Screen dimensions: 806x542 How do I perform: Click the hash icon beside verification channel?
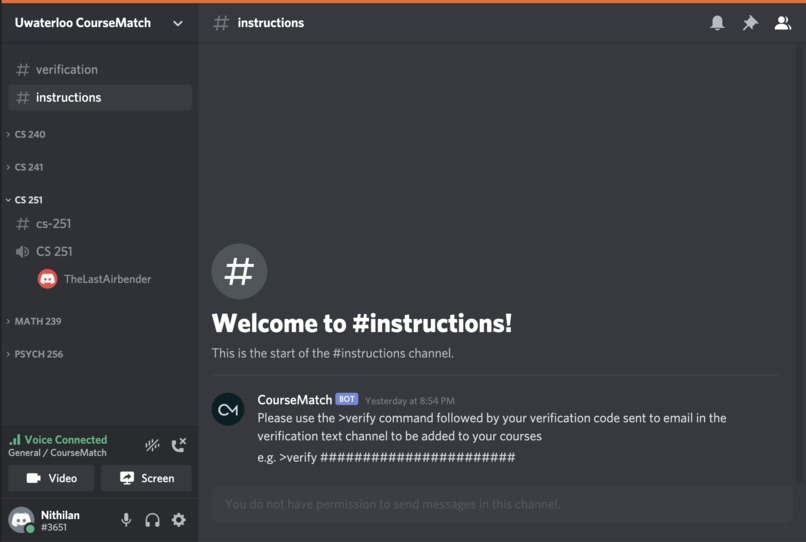click(x=23, y=69)
